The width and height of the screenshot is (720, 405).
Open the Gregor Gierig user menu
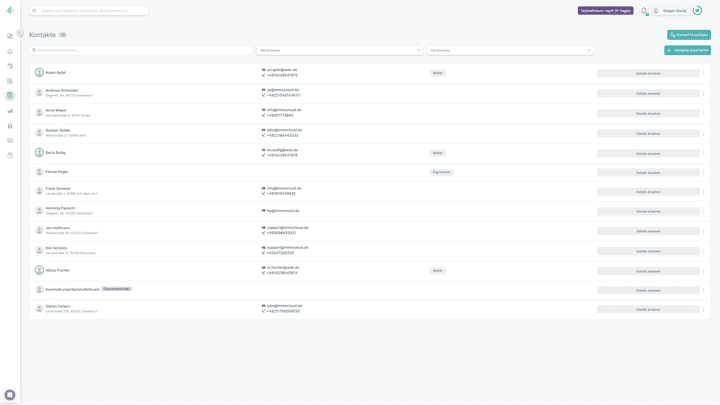coord(669,11)
